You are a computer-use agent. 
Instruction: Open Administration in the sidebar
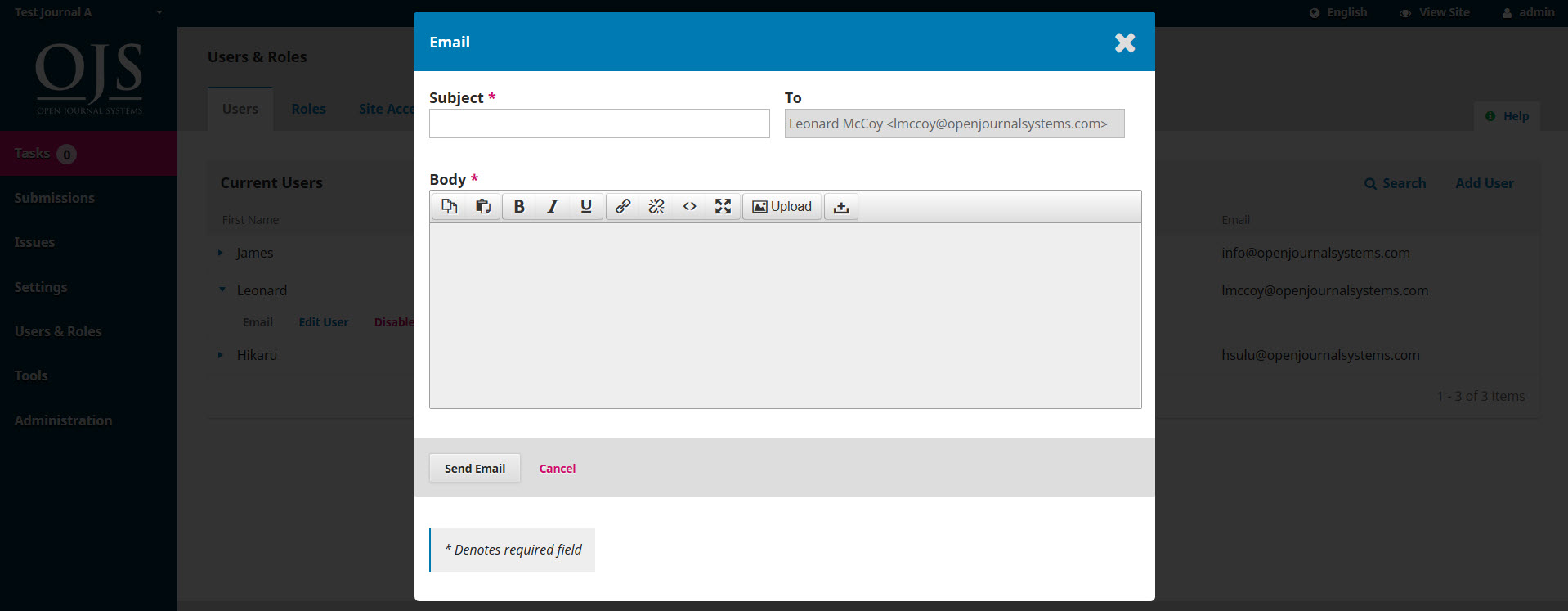[x=63, y=420]
